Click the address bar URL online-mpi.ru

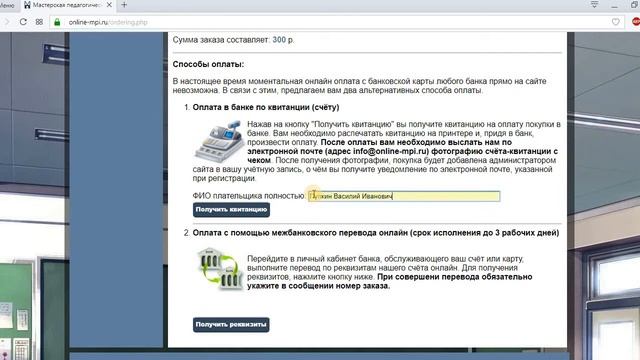pyautogui.click(x=108, y=22)
